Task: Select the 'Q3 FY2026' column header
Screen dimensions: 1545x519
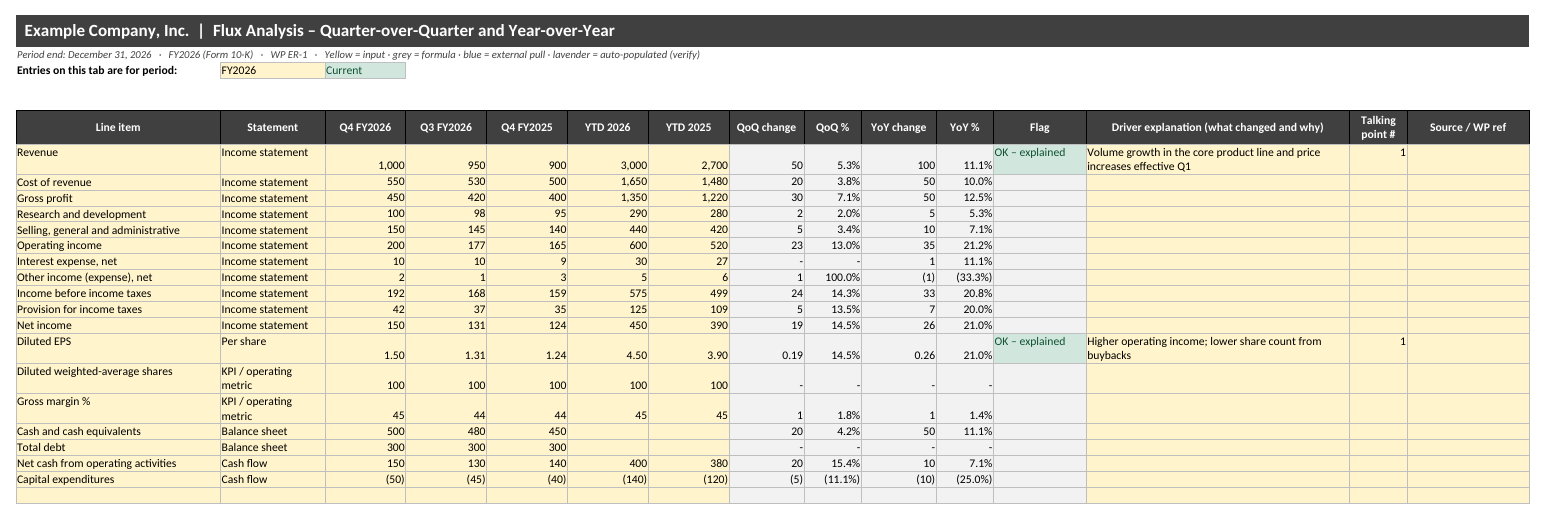Action: tap(446, 127)
